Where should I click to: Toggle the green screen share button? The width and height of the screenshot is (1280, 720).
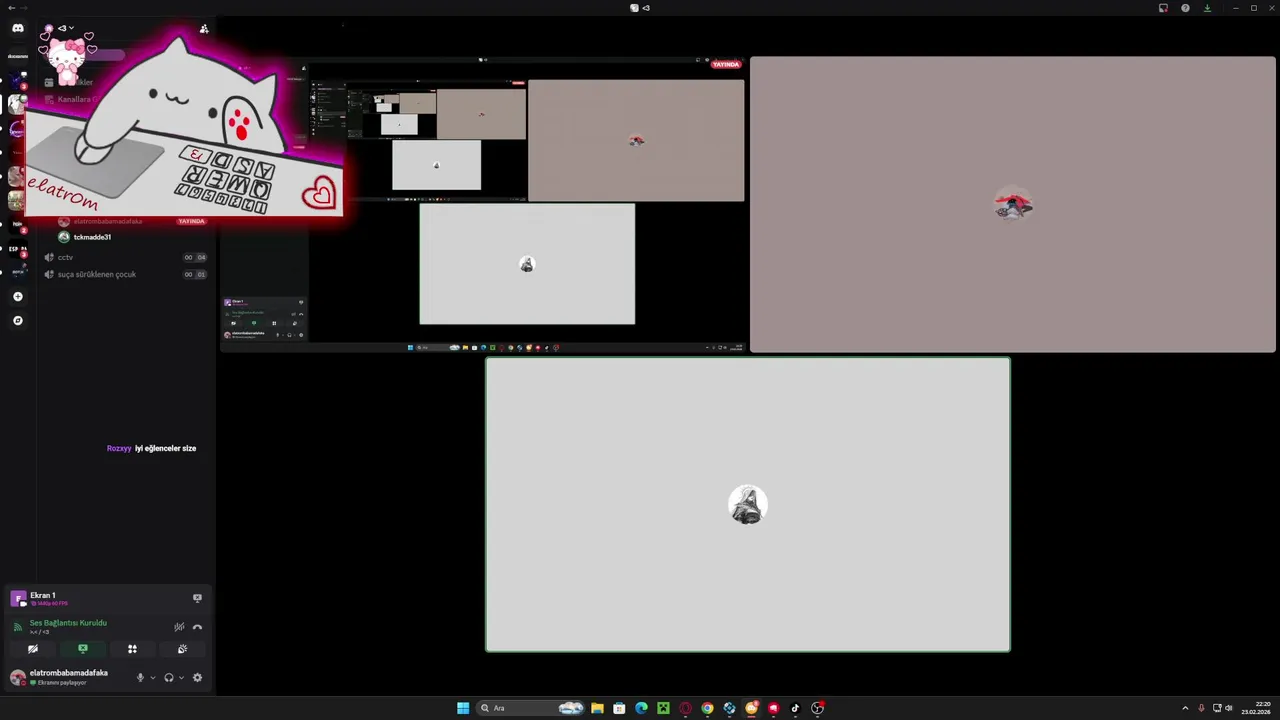pyautogui.click(x=83, y=649)
